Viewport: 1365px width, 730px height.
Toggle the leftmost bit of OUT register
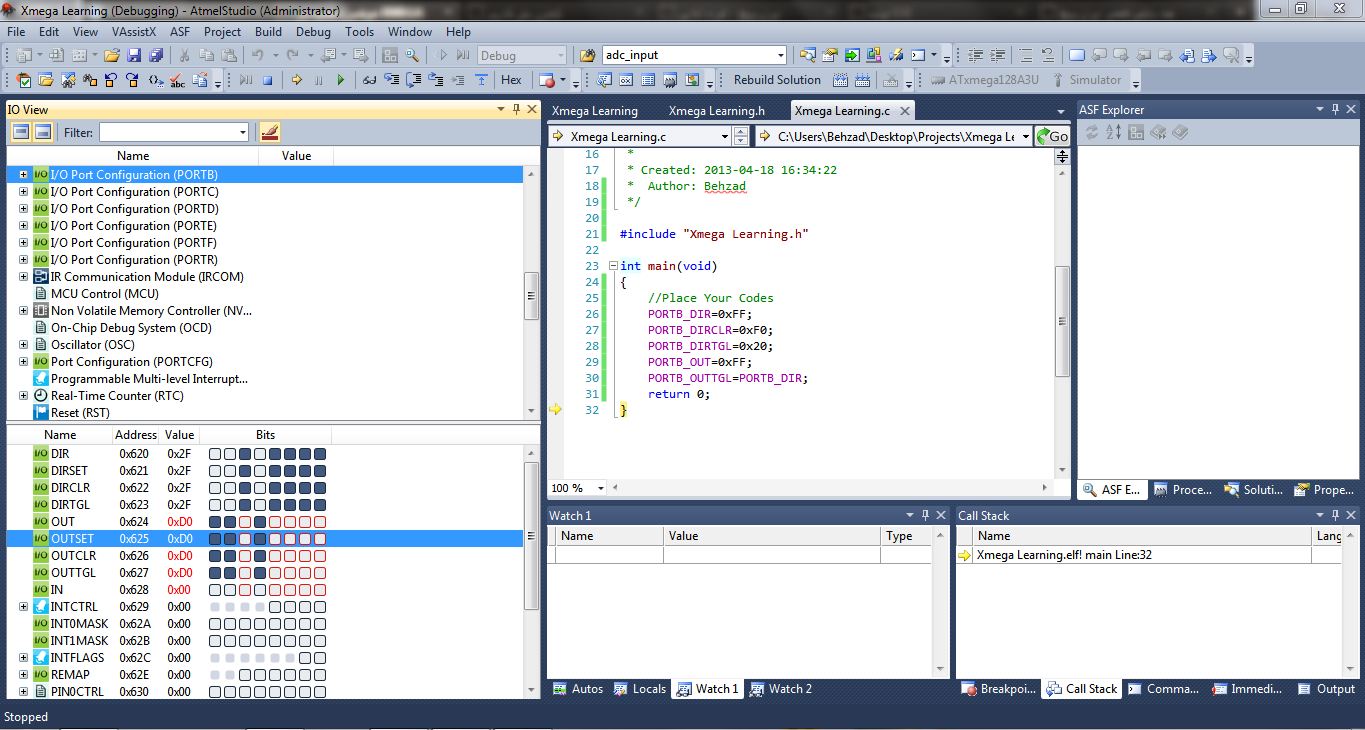pos(215,522)
